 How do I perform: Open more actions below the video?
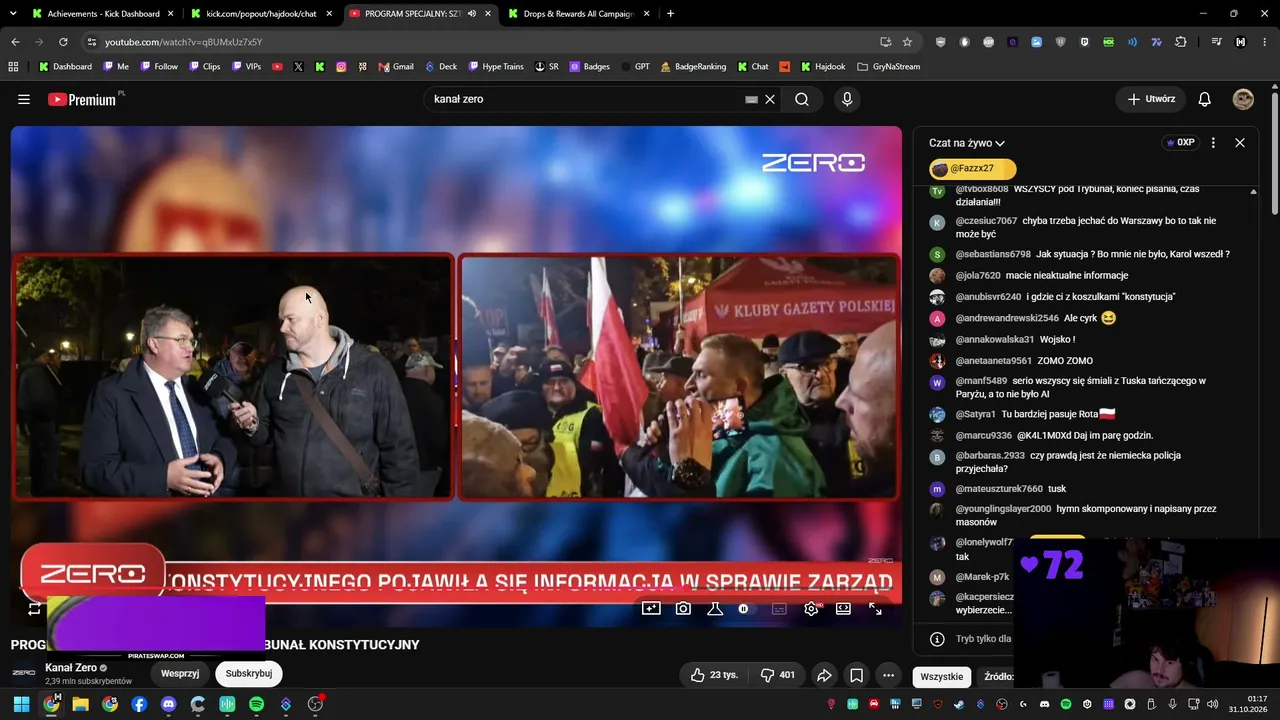pyautogui.click(x=888, y=675)
